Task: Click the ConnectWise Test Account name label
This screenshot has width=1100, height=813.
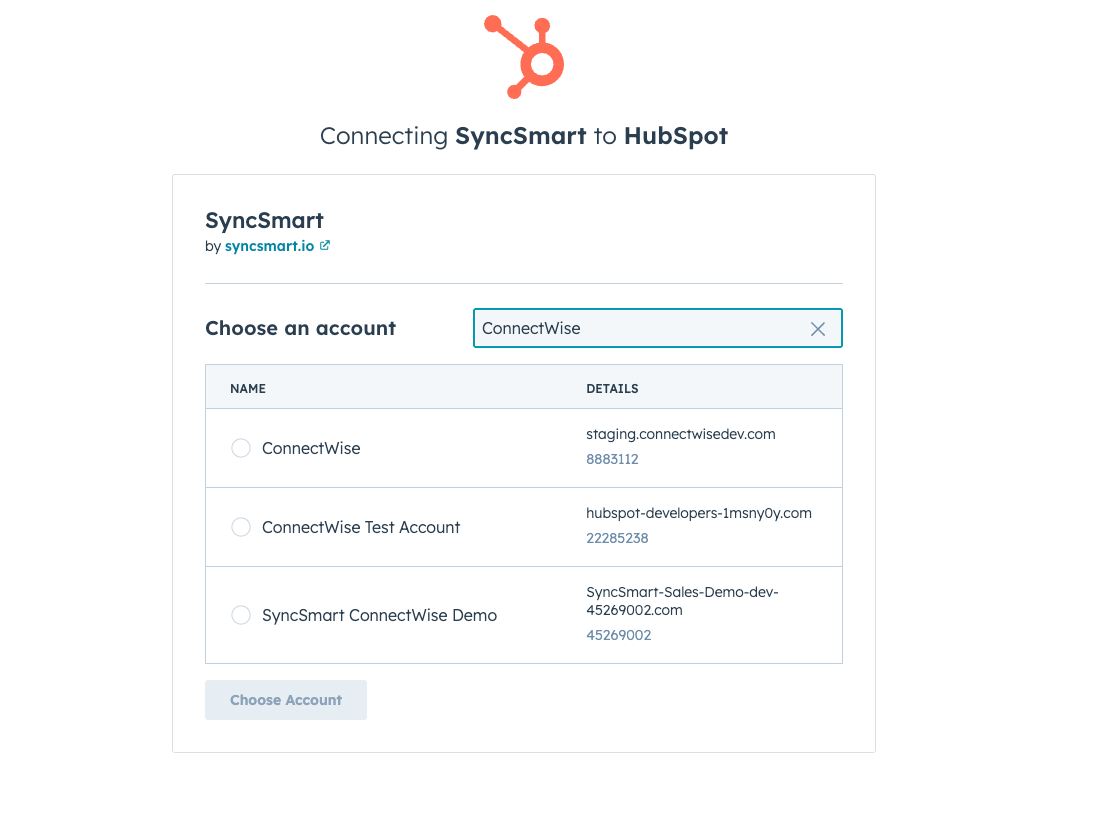Action: (x=361, y=527)
